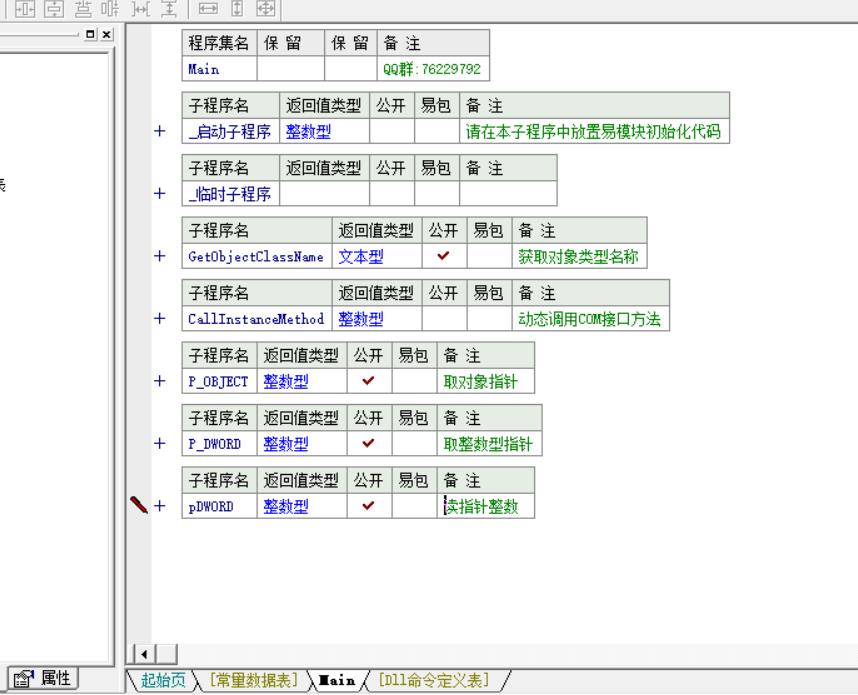Viewport: 858px width, 695px height.
Task: Expand the _临时子程序 subroutine
Action: [x=160, y=193]
